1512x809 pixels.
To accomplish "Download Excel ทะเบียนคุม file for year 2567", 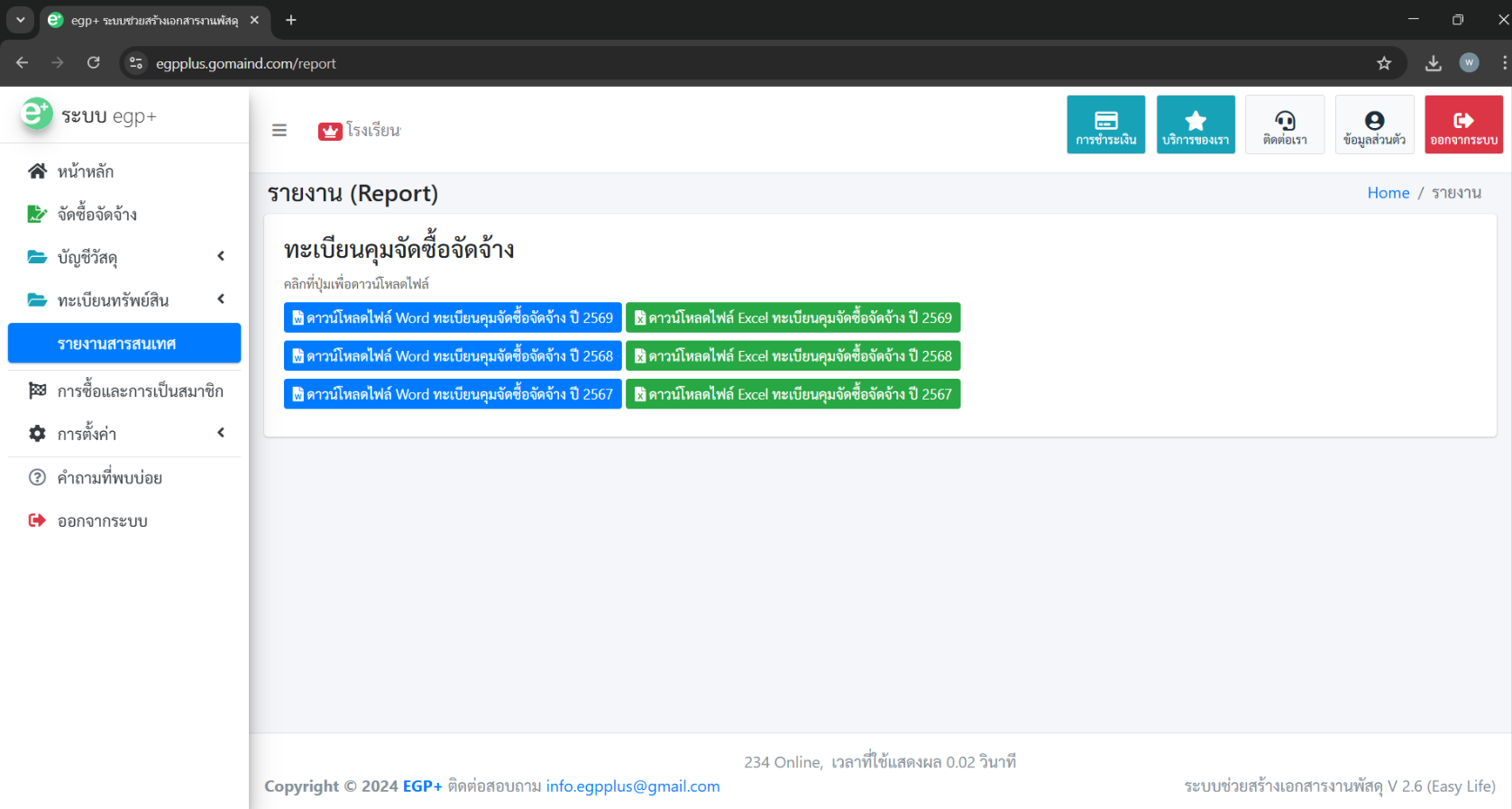I will pos(793,393).
